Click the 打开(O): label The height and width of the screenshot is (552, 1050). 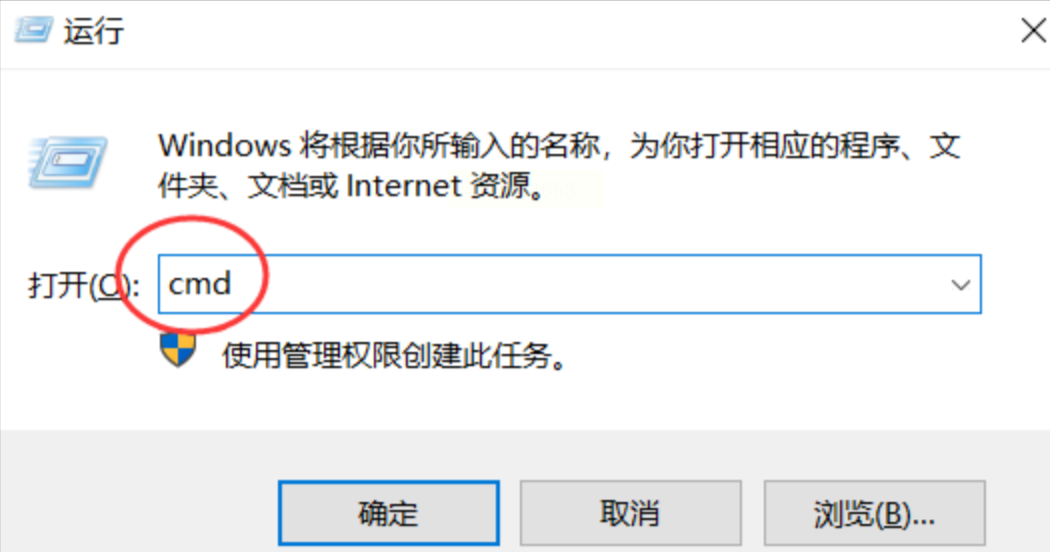84,286
